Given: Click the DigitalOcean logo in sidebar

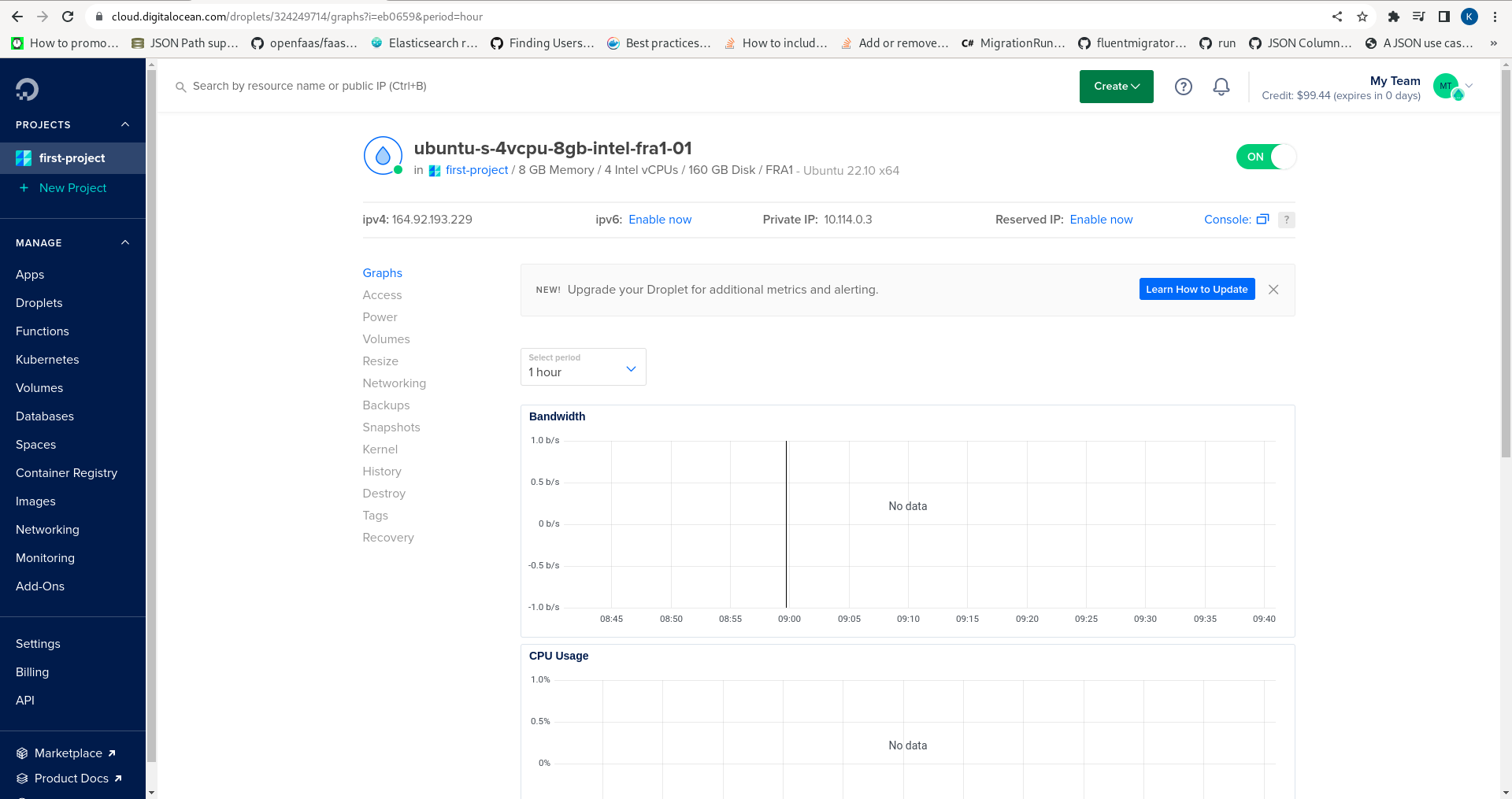Looking at the screenshot, I should pyautogui.click(x=27, y=89).
